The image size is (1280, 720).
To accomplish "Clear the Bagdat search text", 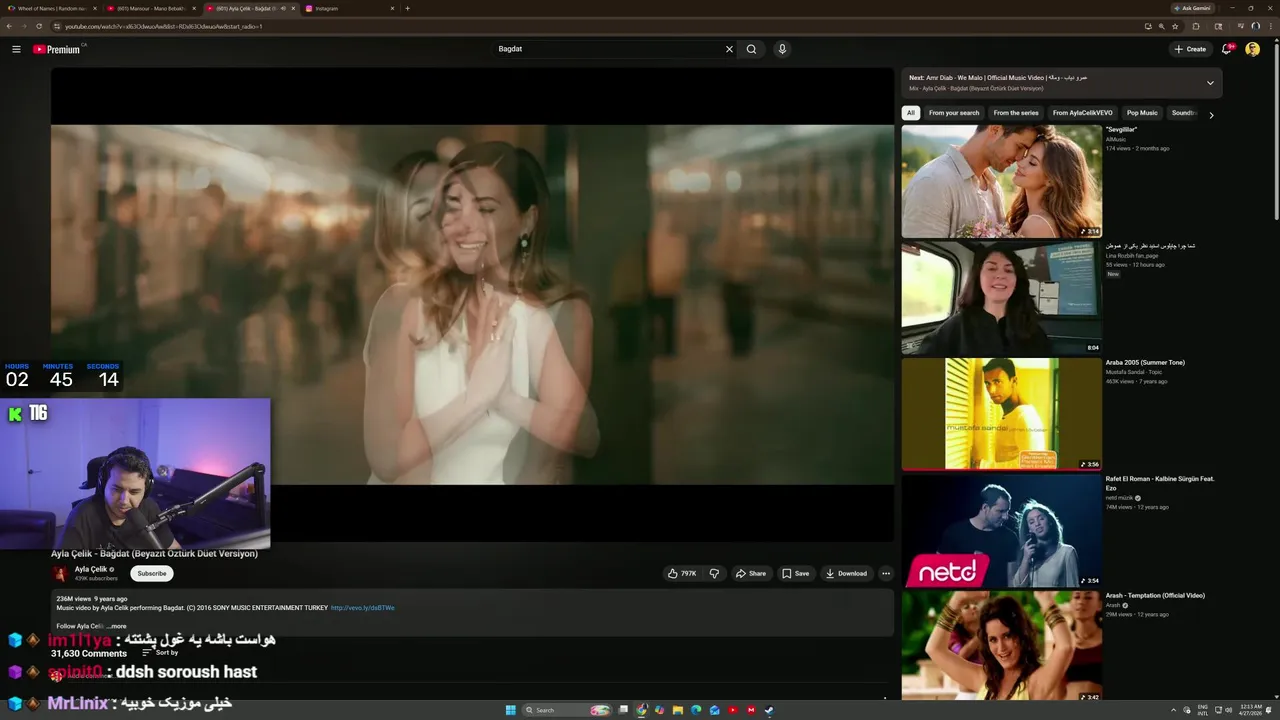I will coord(729,49).
